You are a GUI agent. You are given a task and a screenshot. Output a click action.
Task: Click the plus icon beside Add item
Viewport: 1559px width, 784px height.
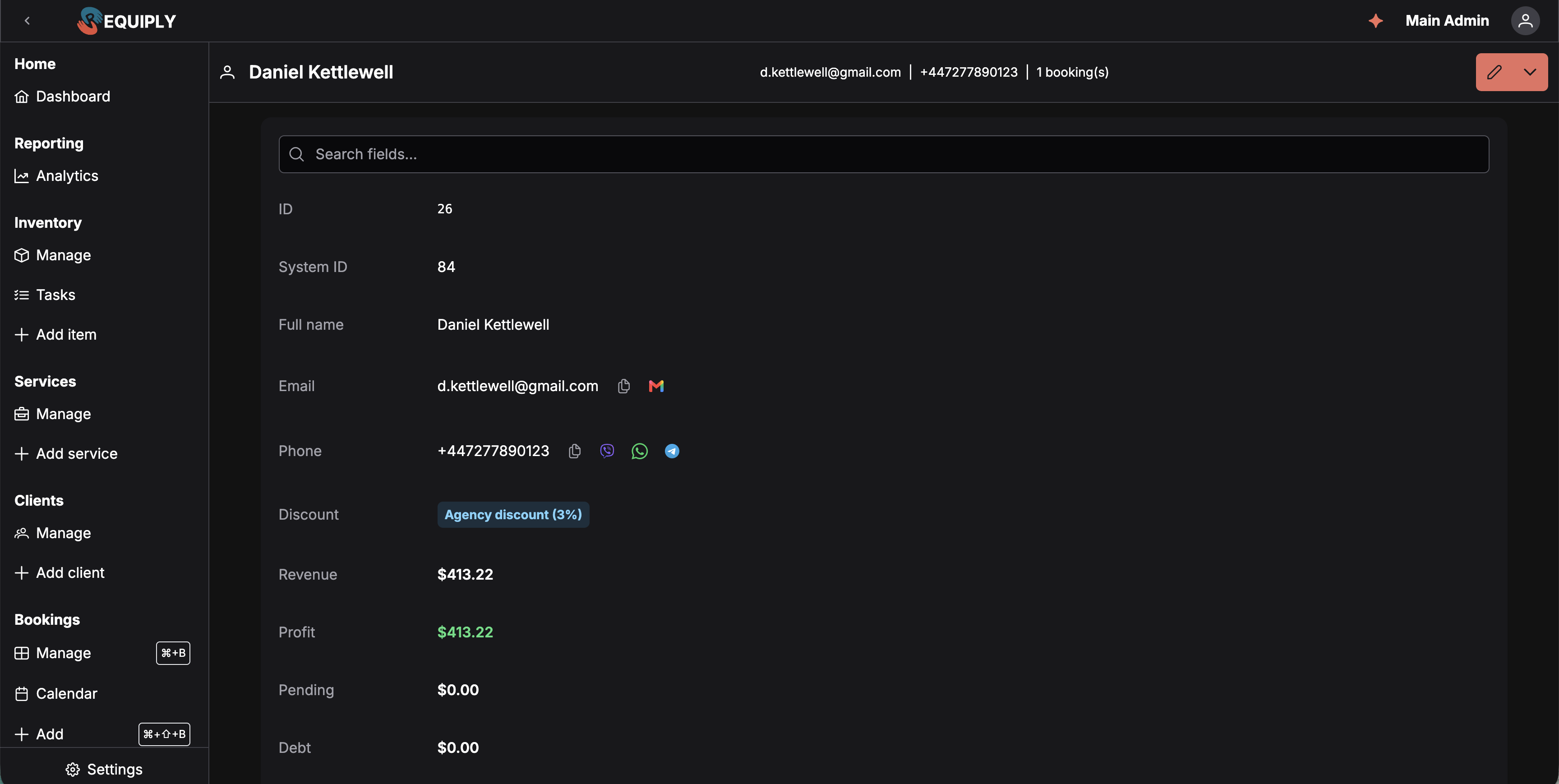(22, 335)
